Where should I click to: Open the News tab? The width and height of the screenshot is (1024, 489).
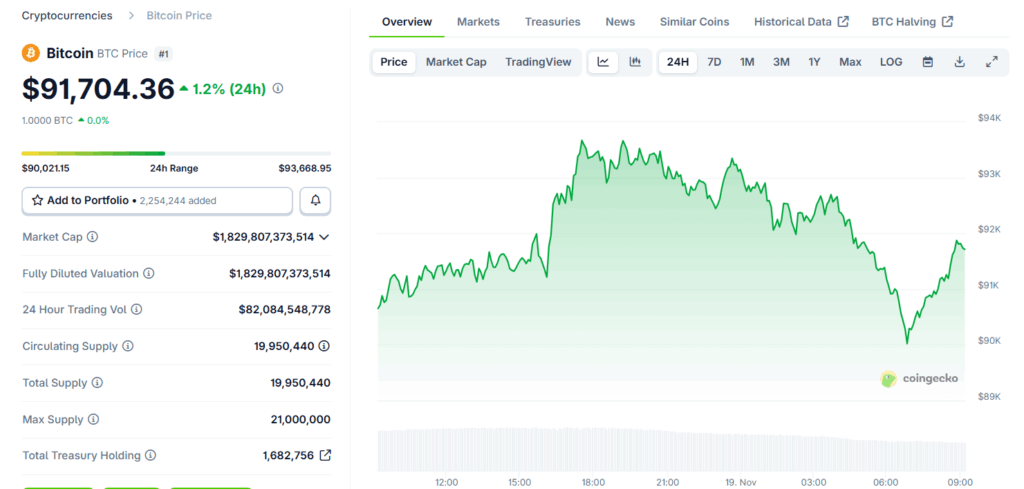point(620,22)
